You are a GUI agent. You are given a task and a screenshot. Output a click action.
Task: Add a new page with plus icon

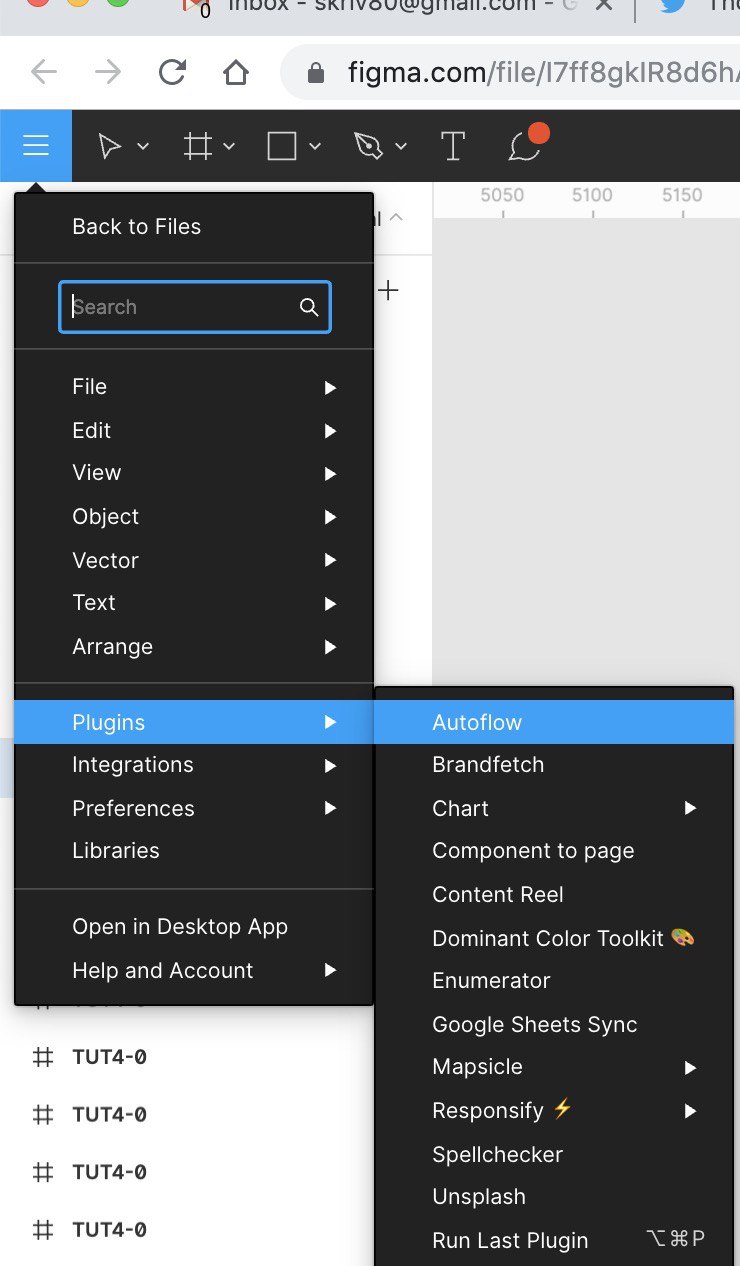[388, 291]
